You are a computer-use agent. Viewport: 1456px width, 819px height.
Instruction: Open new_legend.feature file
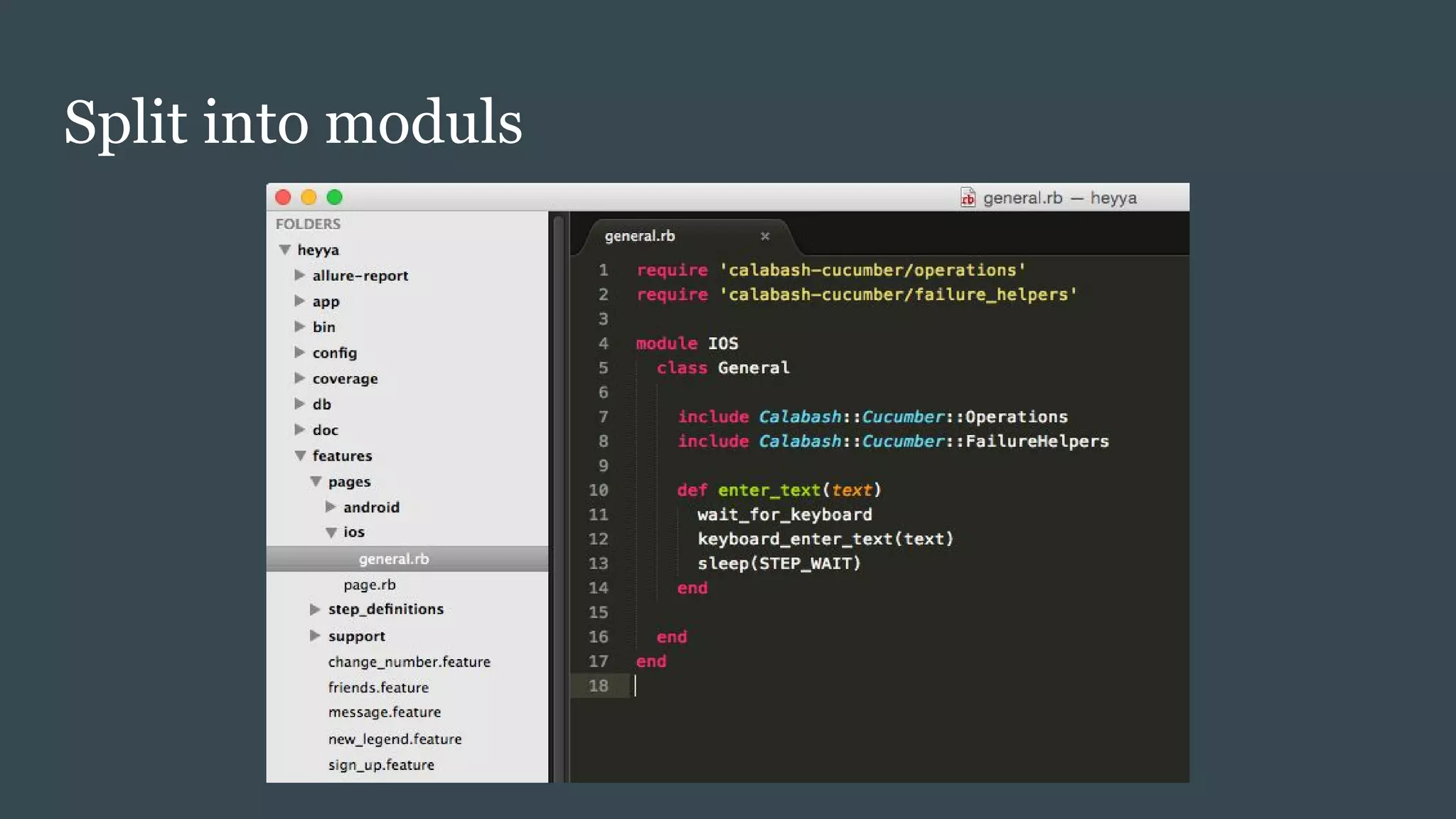tap(395, 739)
